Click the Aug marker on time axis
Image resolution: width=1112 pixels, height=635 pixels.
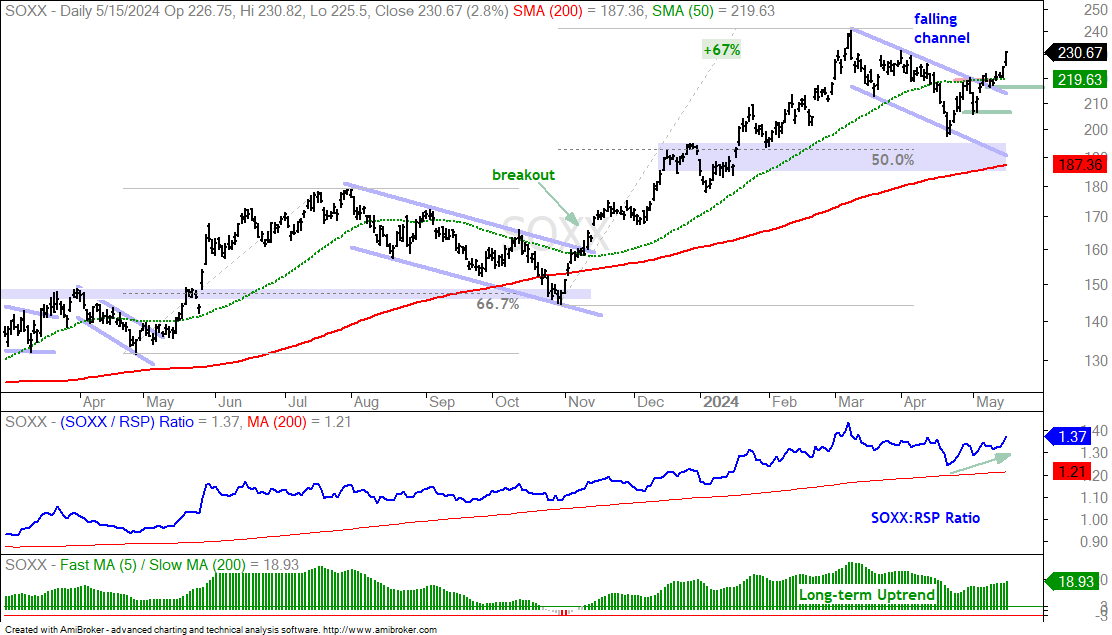pos(366,402)
